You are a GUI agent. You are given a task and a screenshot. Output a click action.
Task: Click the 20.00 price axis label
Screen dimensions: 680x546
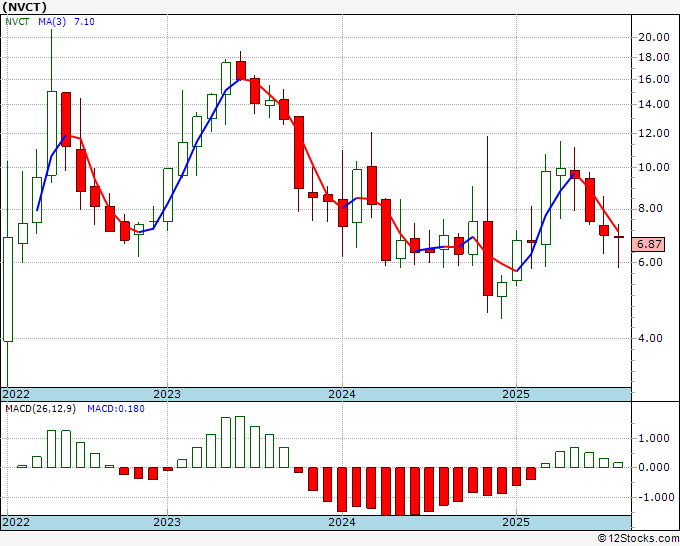point(654,37)
